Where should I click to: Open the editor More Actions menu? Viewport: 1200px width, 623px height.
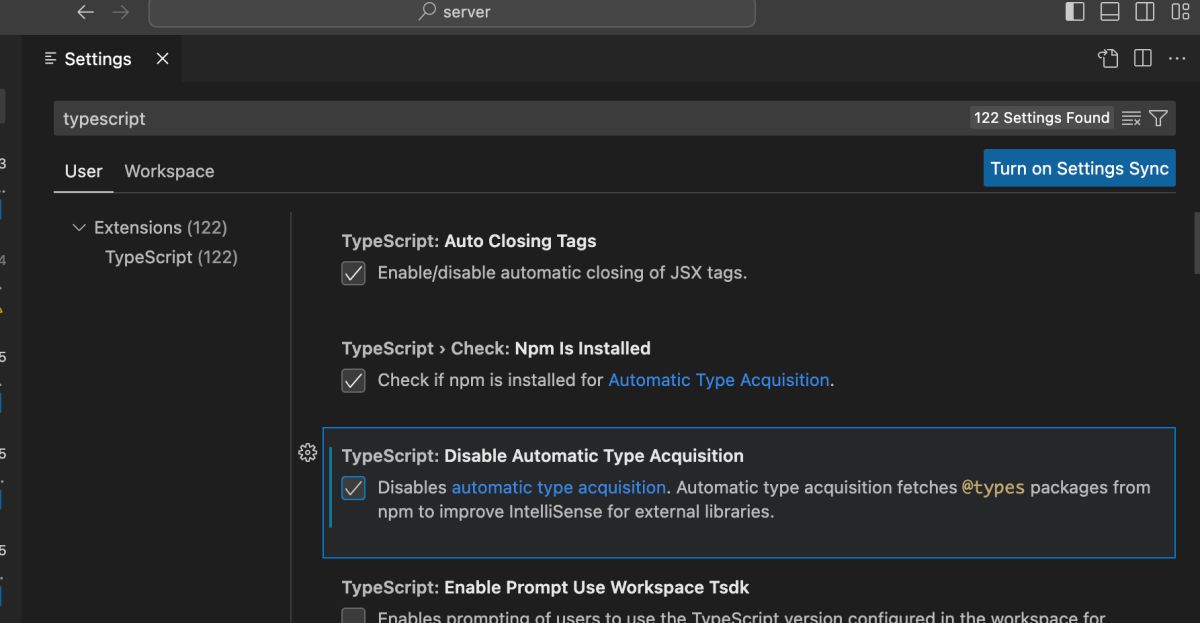[1177, 59]
